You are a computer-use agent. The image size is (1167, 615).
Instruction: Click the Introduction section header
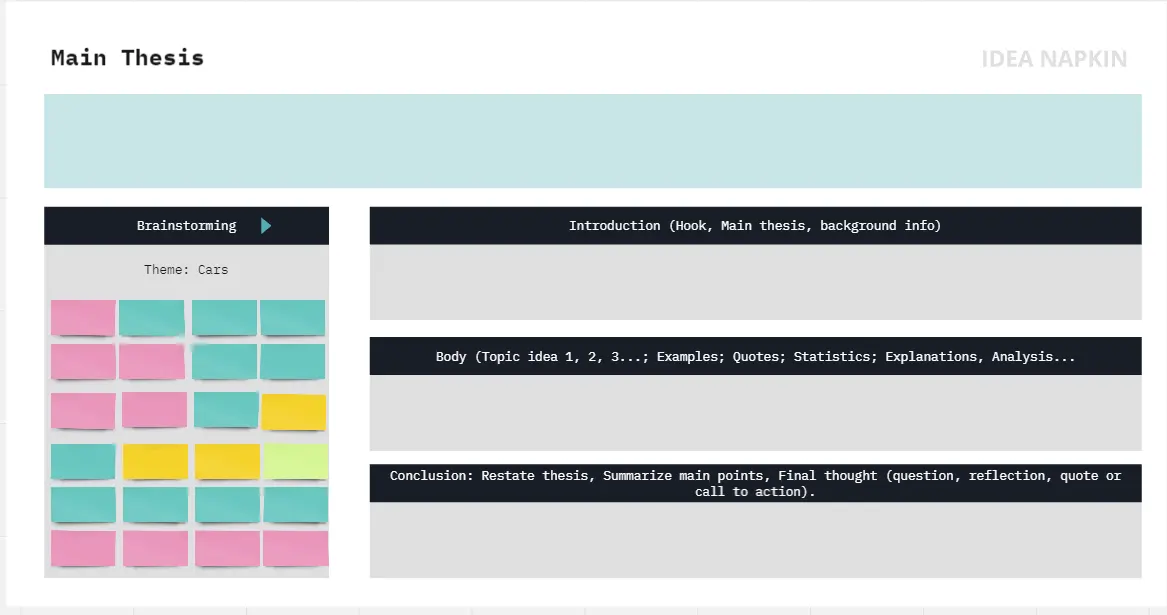(x=755, y=226)
